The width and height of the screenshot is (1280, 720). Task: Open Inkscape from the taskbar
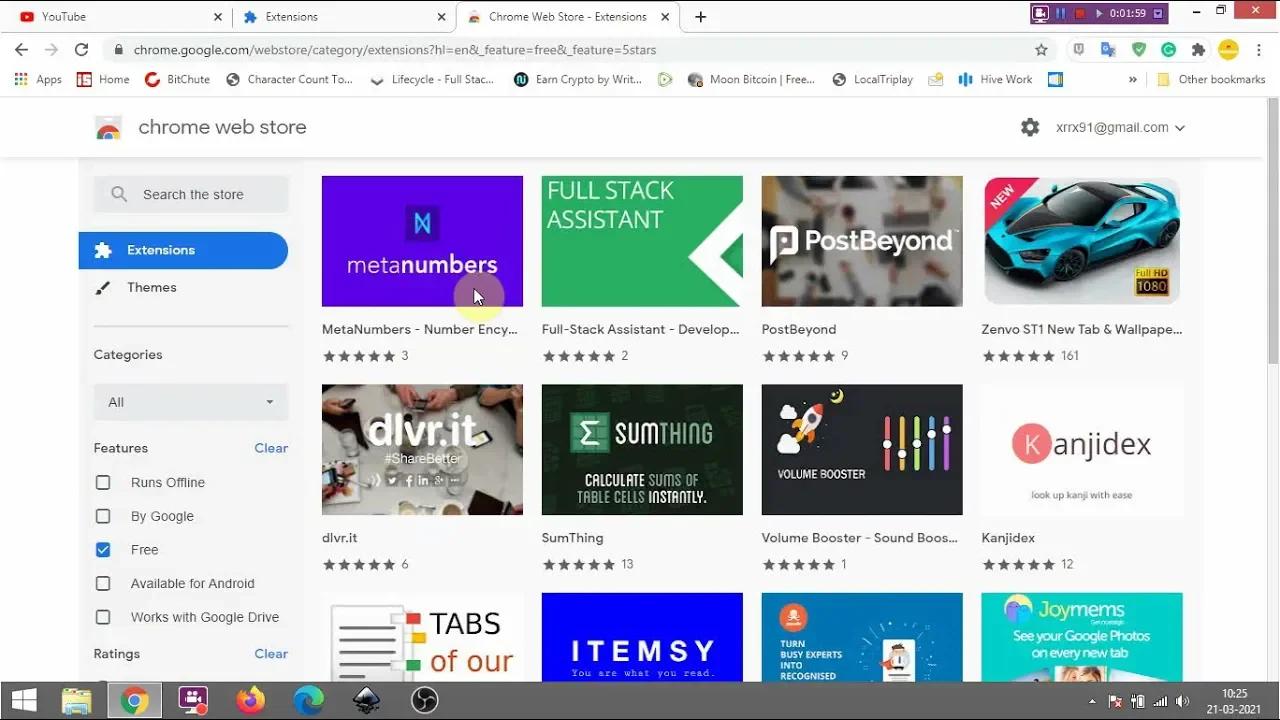[366, 701]
